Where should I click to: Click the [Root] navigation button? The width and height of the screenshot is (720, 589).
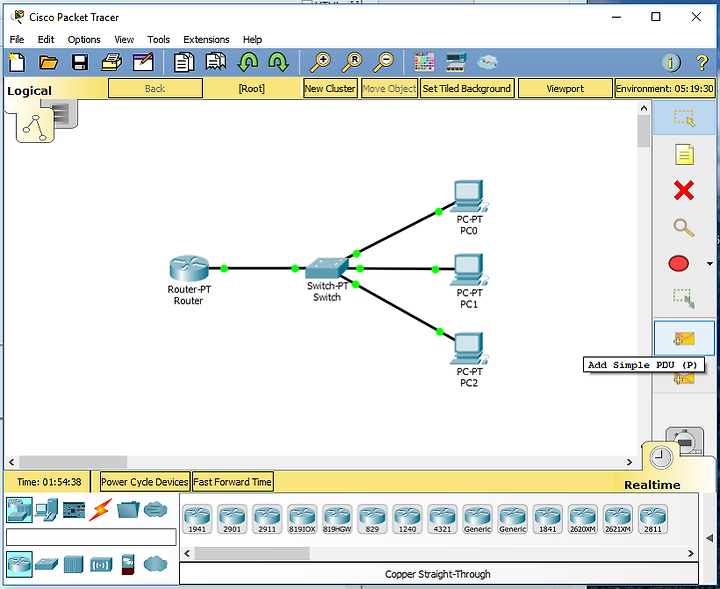click(x=252, y=88)
